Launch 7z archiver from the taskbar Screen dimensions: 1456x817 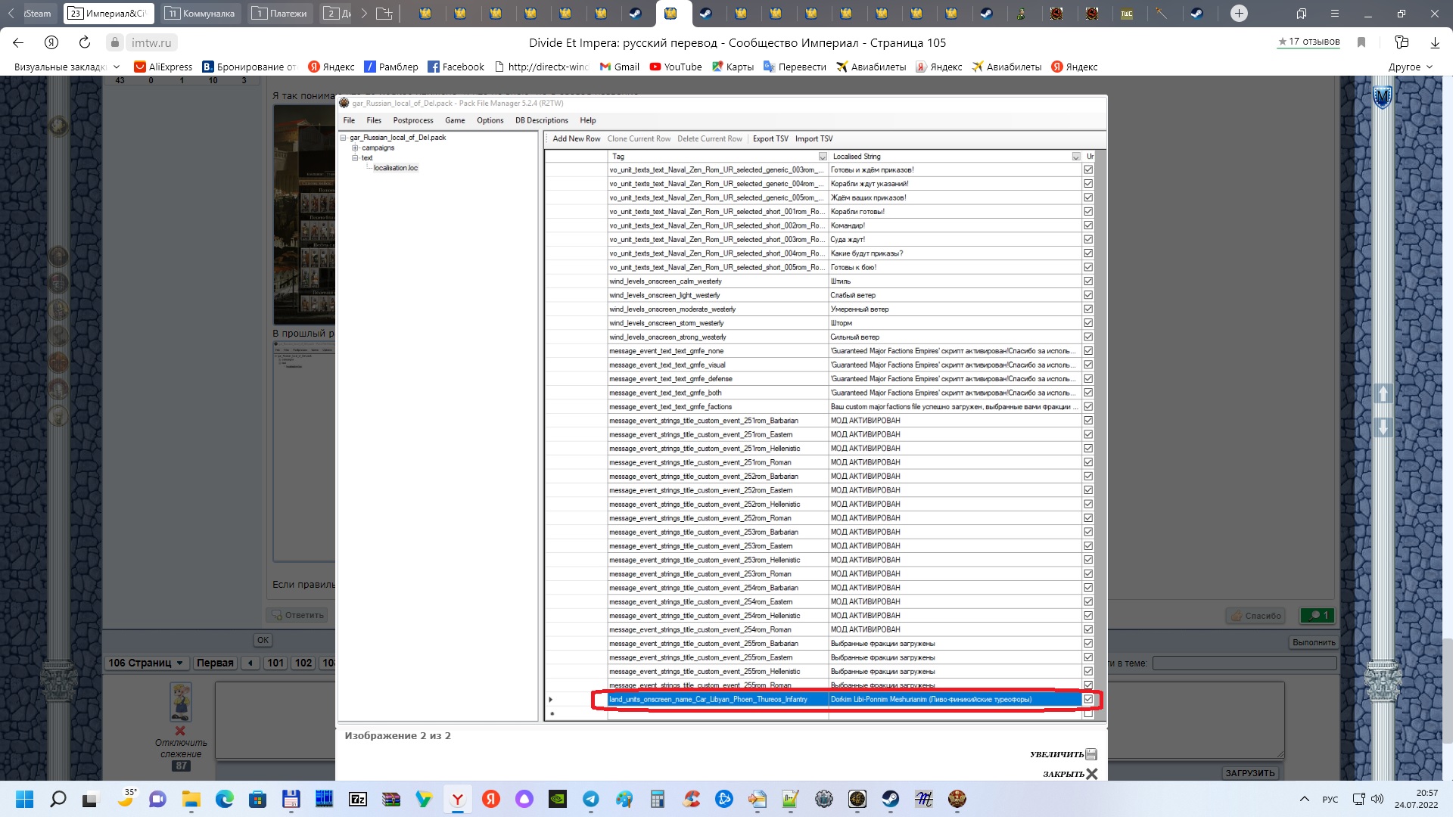(x=358, y=799)
